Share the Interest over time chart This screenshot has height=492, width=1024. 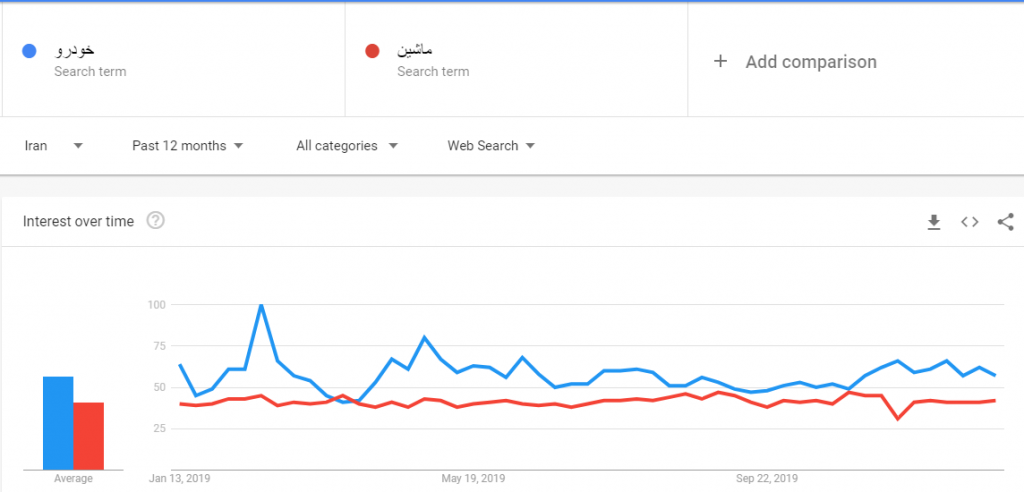click(x=1006, y=222)
